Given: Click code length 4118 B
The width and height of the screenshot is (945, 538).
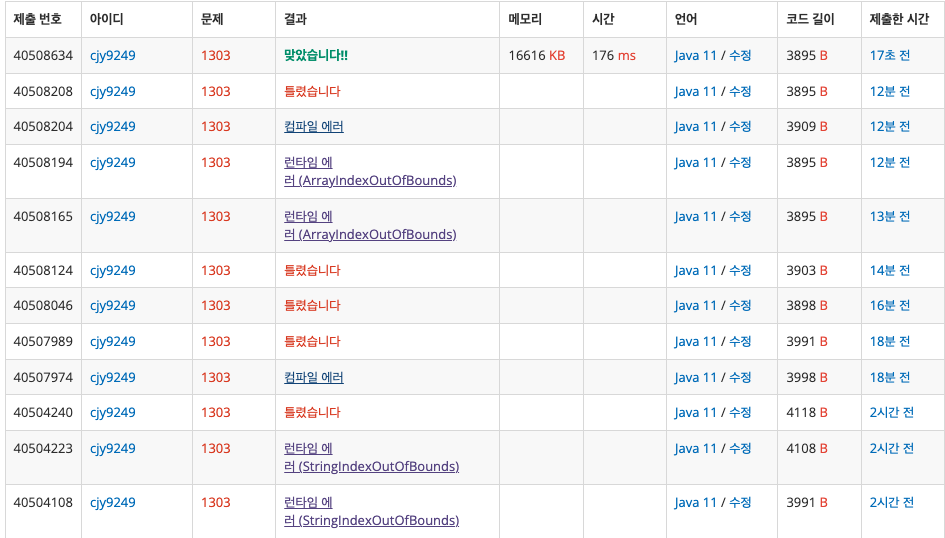Looking at the screenshot, I should click(806, 413).
